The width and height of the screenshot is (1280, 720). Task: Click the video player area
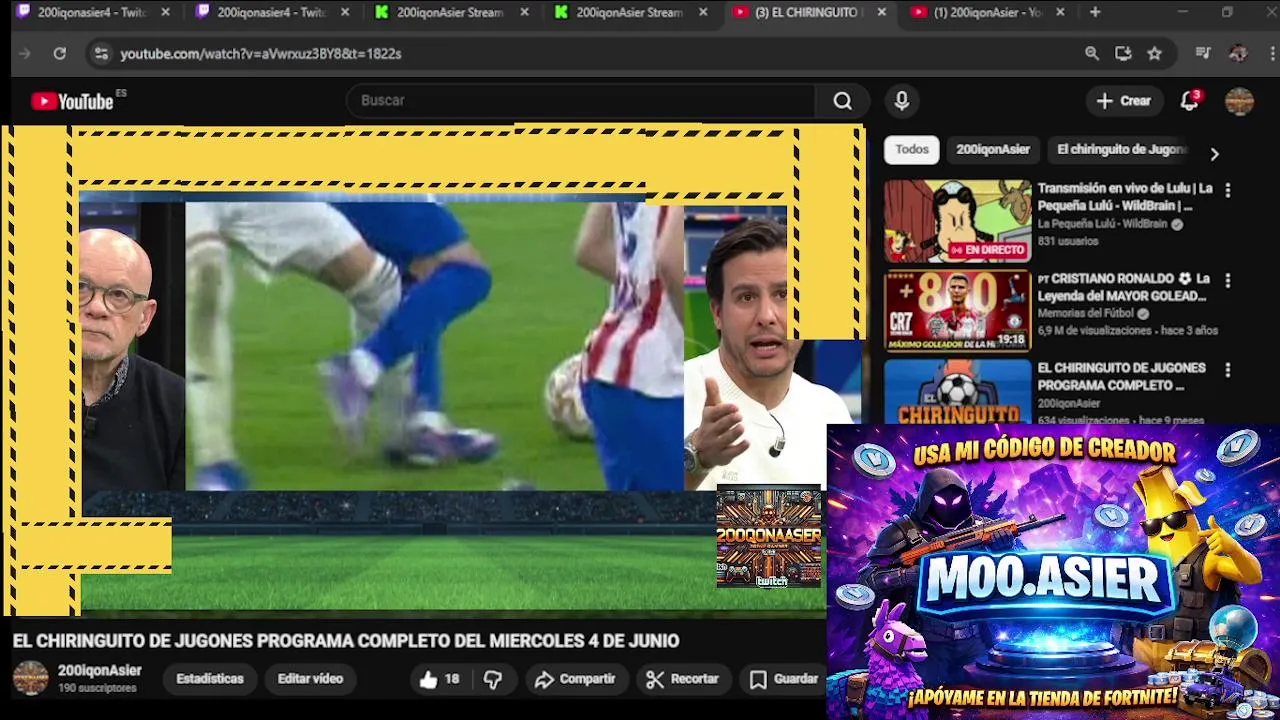point(432,370)
